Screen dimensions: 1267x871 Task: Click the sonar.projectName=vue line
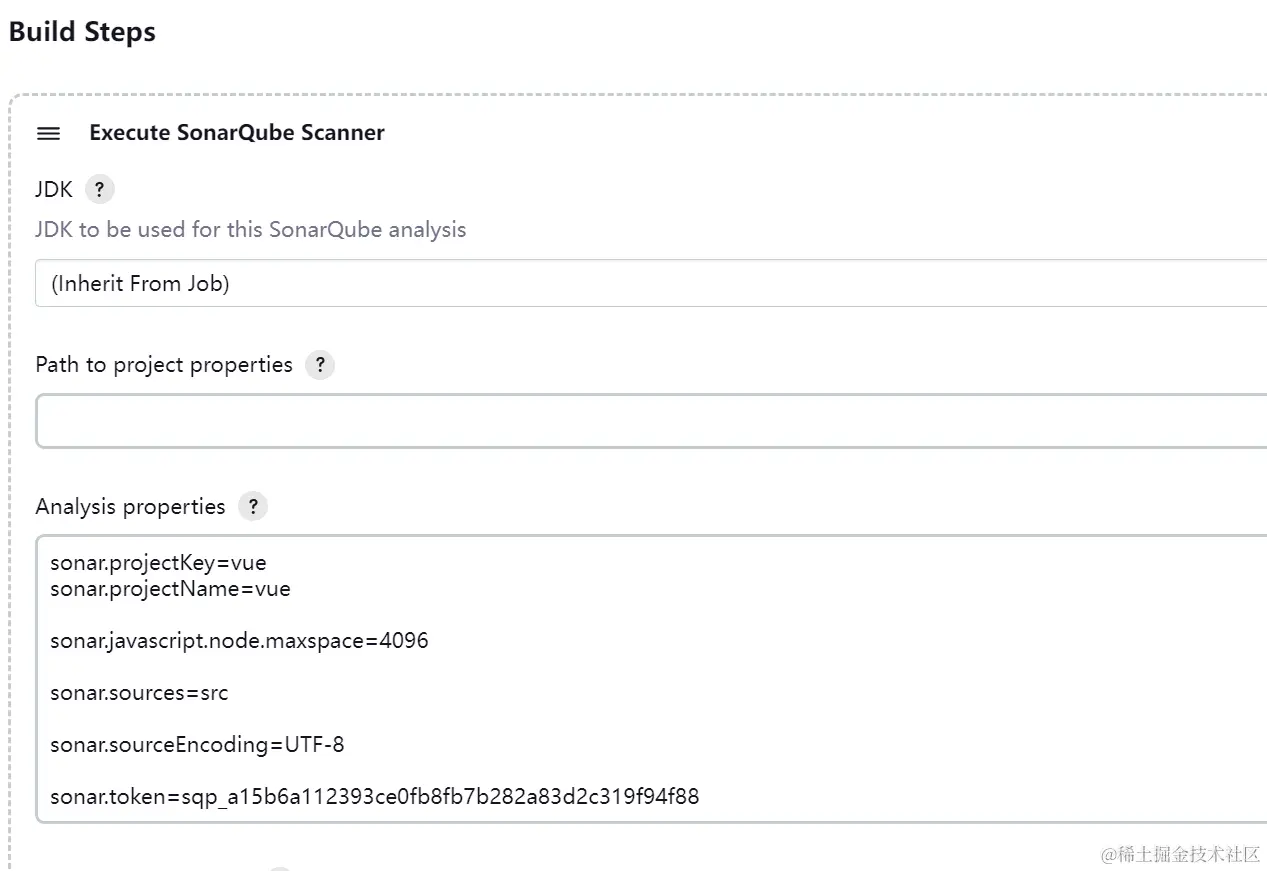point(170,589)
